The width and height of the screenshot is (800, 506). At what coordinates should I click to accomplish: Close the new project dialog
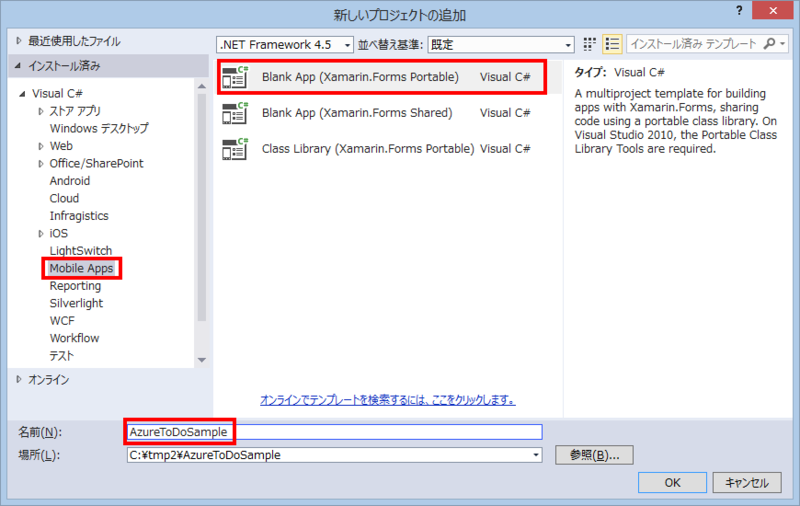(x=773, y=11)
